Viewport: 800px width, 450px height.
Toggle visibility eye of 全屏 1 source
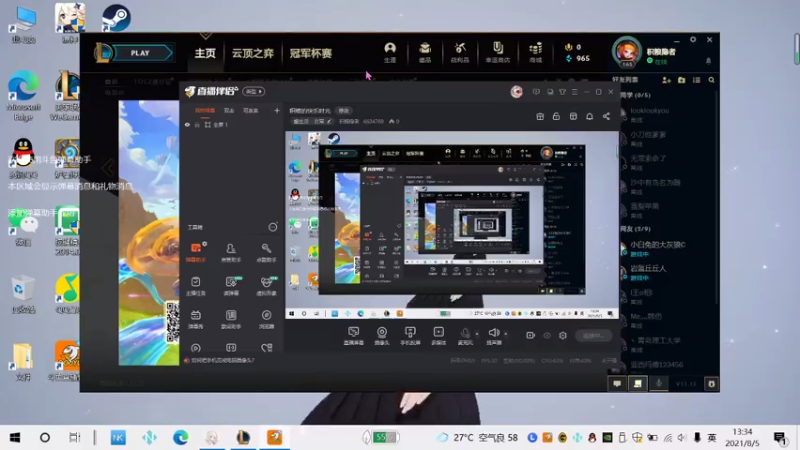[x=187, y=125]
